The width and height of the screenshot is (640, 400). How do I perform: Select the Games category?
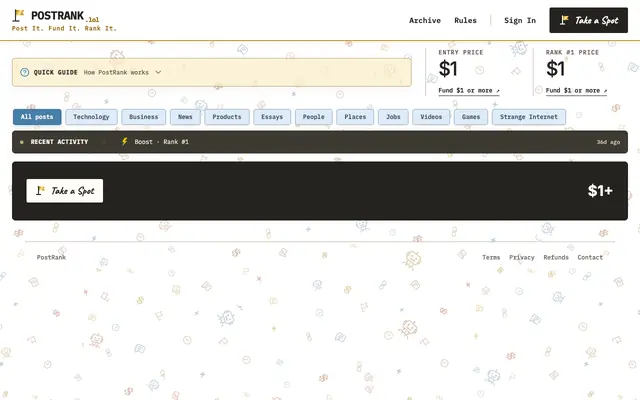[x=471, y=117]
